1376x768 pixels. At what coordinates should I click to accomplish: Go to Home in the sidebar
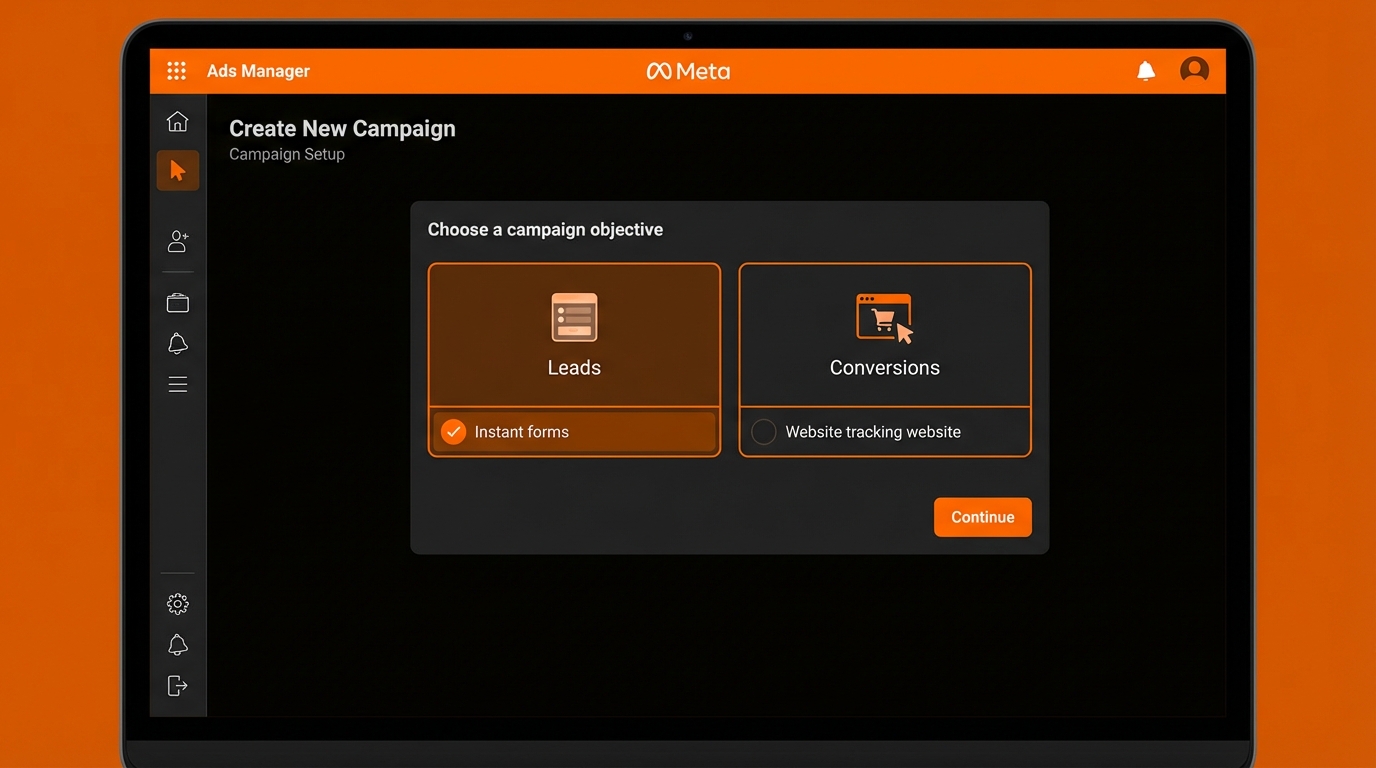coord(178,122)
